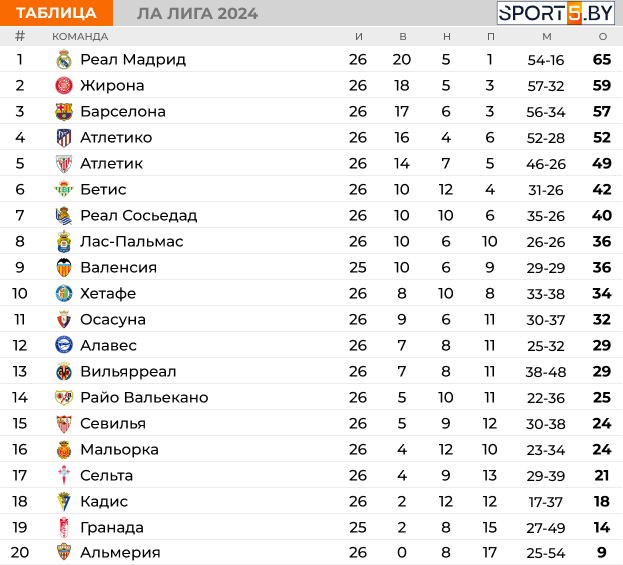Click the Betis green crest icon
The height and width of the screenshot is (565, 623).
click(x=64, y=189)
